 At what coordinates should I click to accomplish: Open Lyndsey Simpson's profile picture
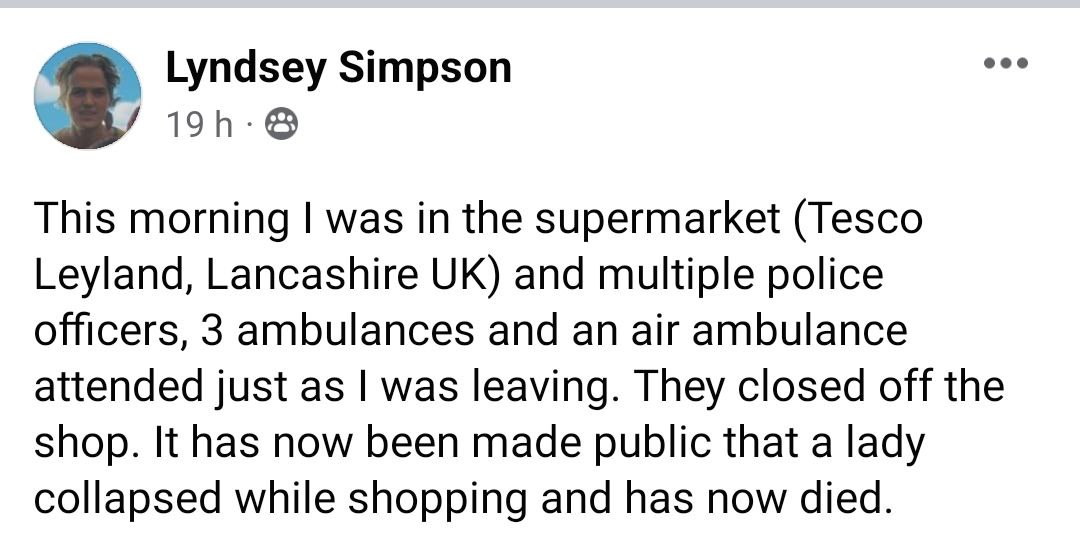(87, 96)
